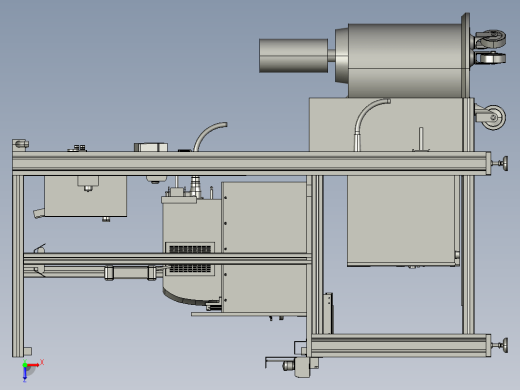The height and width of the screenshot is (390, 520).
Task: Select the curved pipe on the upper cabinet
Action: coord(371,124)
